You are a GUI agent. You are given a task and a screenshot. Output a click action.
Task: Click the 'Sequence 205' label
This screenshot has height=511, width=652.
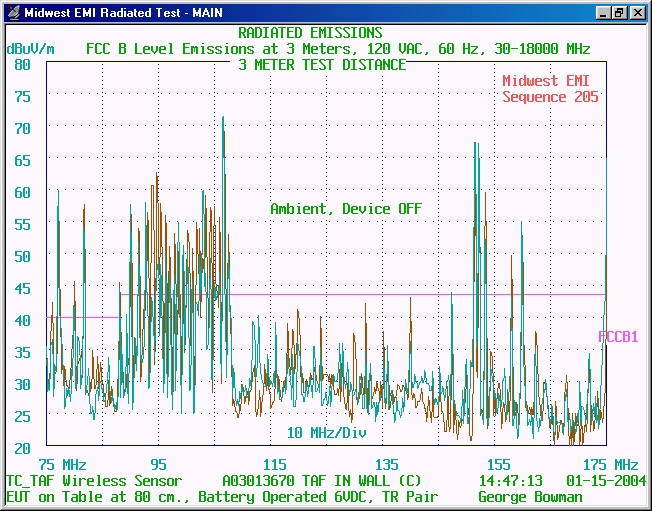pos(550,97)
